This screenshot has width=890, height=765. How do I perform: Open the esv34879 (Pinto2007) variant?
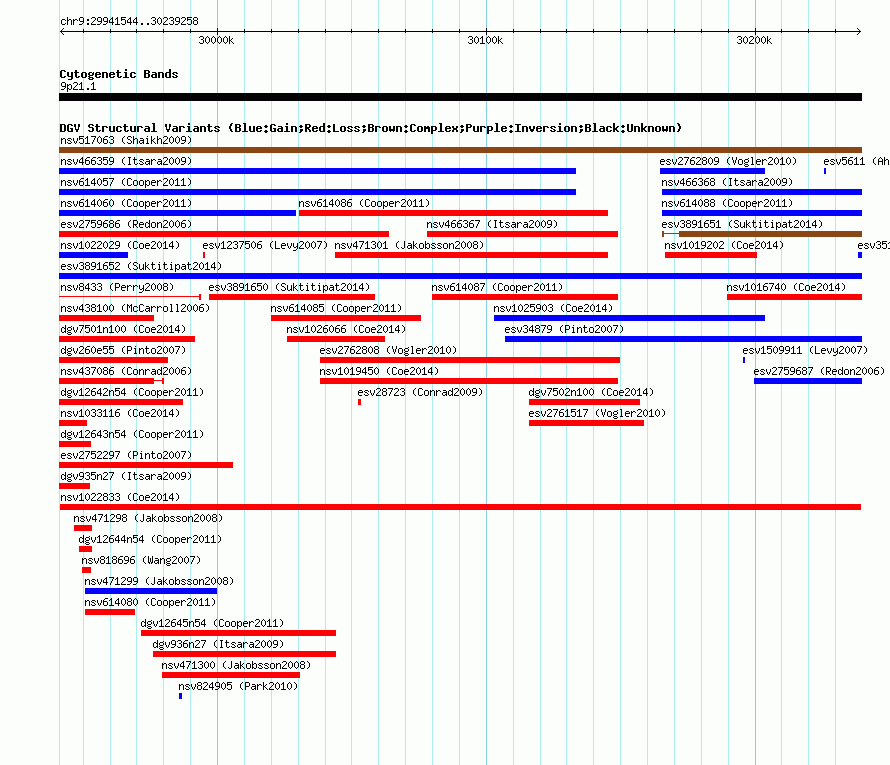683,339
